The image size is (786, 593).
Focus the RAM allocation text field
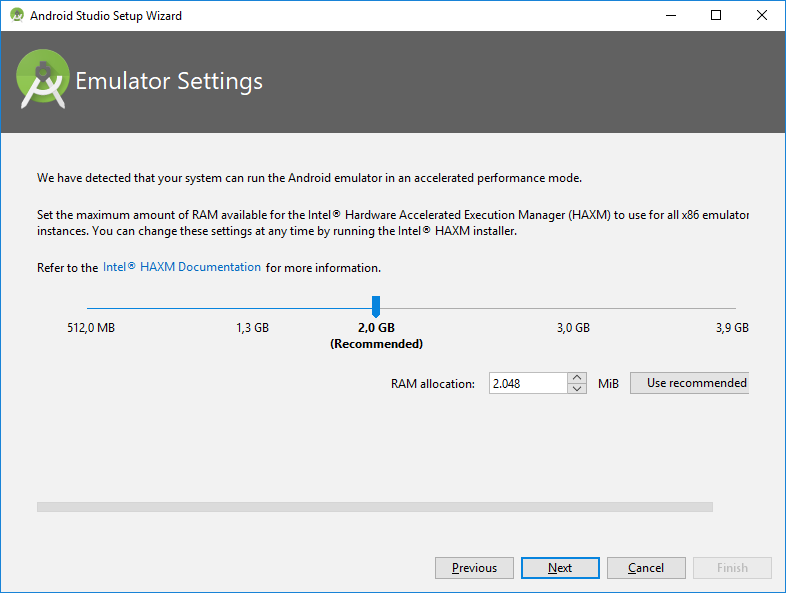click(526, 383)
